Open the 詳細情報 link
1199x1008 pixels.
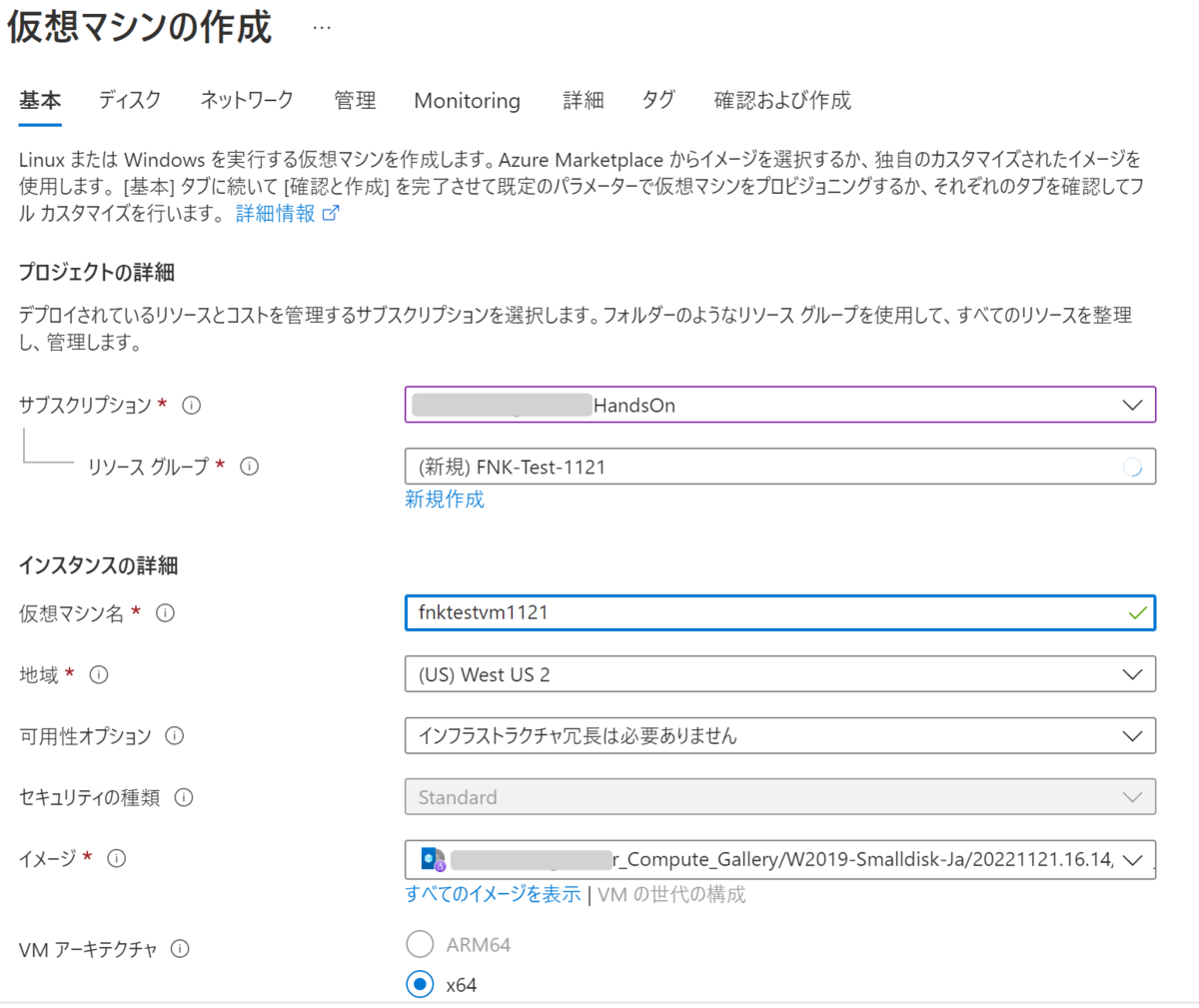[x=276, y=213]
